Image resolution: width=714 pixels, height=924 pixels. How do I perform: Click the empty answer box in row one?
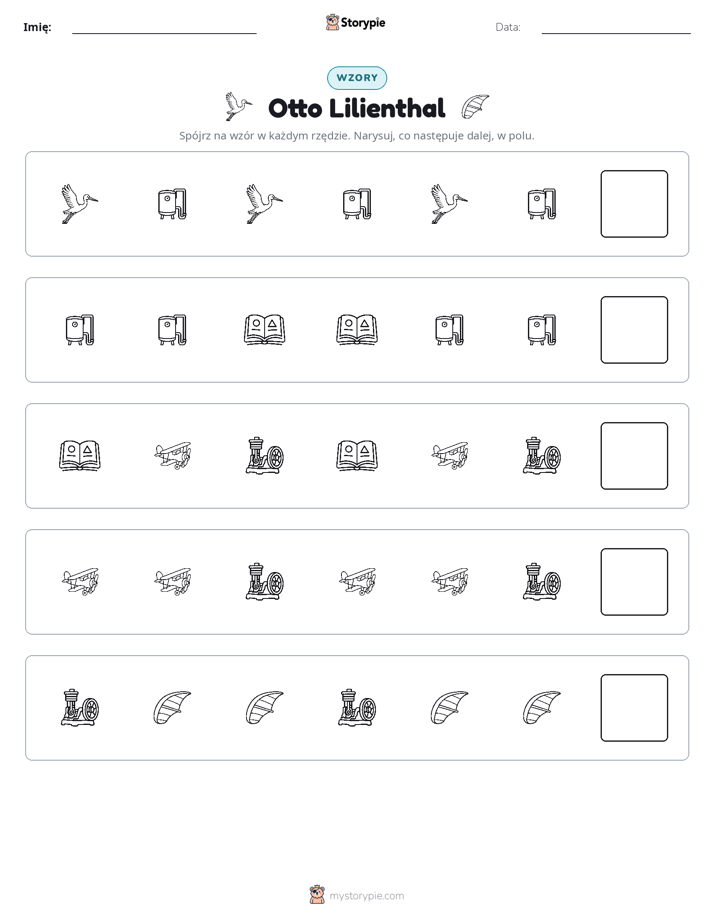pyautogui.click(x=634, y=204)
